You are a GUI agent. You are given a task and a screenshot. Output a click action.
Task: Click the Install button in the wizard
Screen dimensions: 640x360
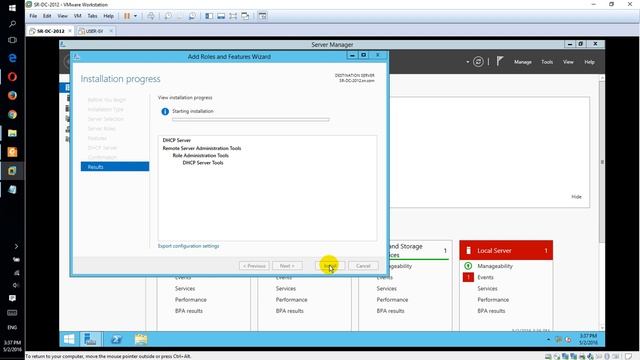pyautogui.click(x=330, y=266)
